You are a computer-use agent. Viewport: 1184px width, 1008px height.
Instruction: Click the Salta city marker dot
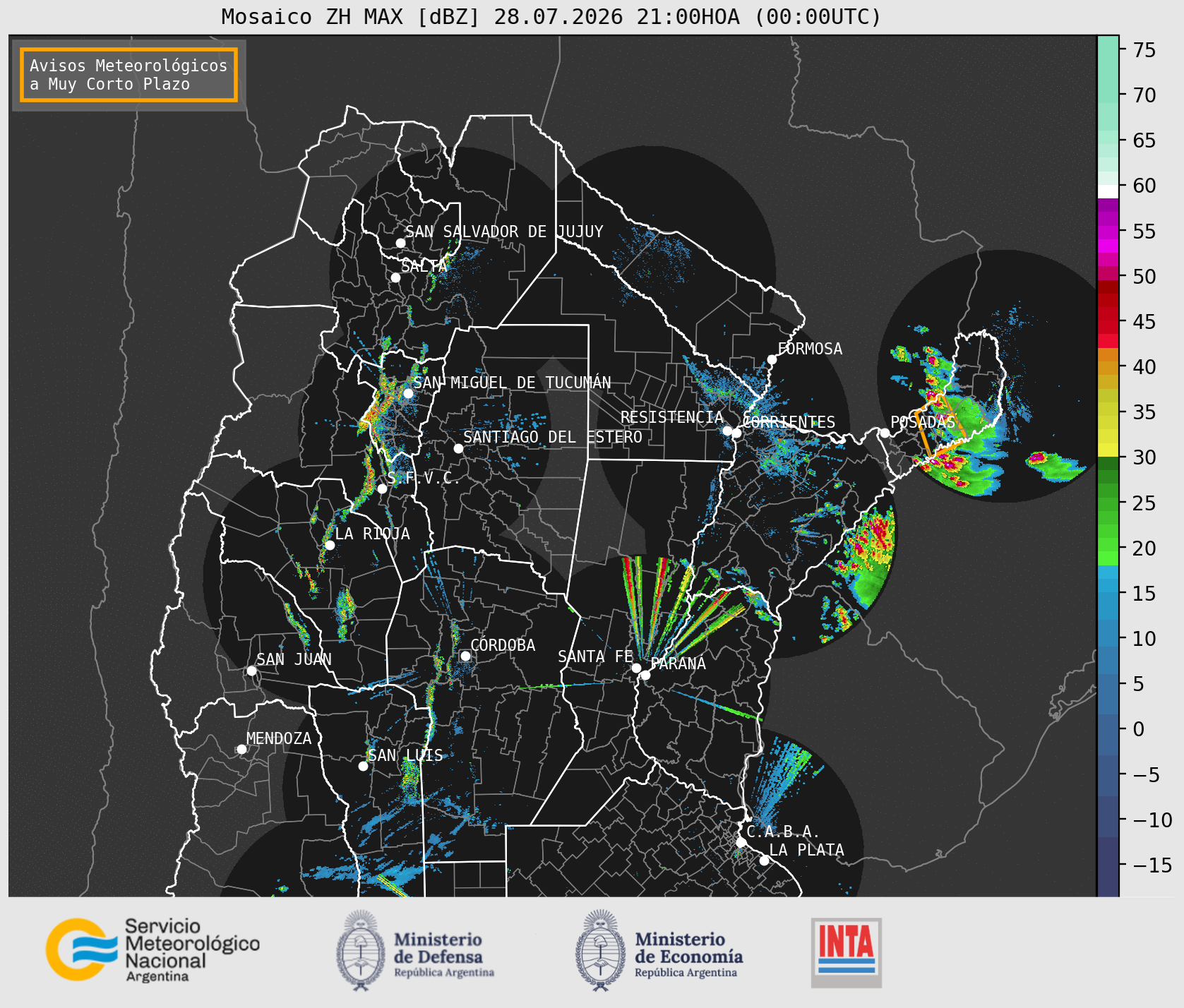pos(395,277)
